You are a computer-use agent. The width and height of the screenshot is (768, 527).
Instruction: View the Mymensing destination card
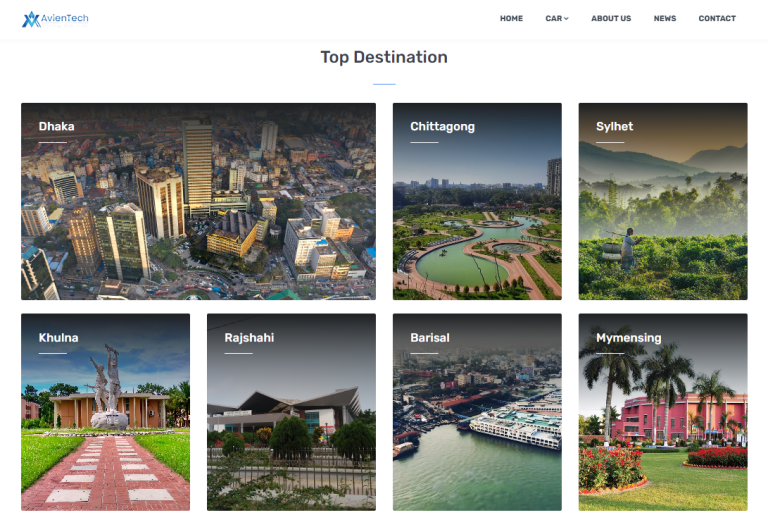coord(663,412)
